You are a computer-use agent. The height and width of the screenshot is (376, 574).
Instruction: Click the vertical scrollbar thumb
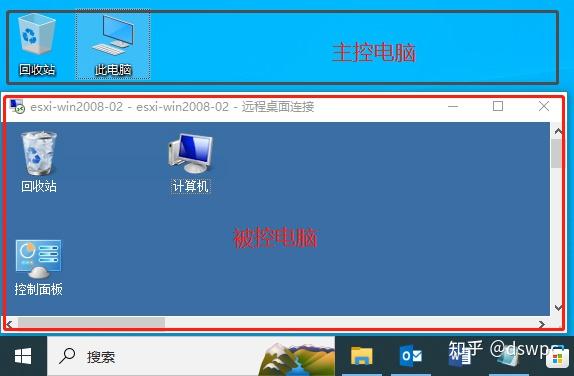(x=556, y=153)
